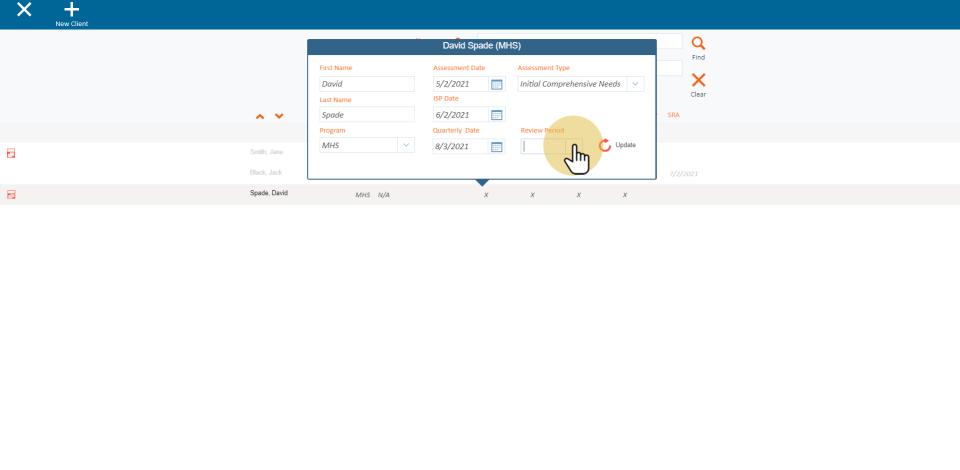Expand the Program dropdown
Screen dimensions: 960x470
click(406, 145)
